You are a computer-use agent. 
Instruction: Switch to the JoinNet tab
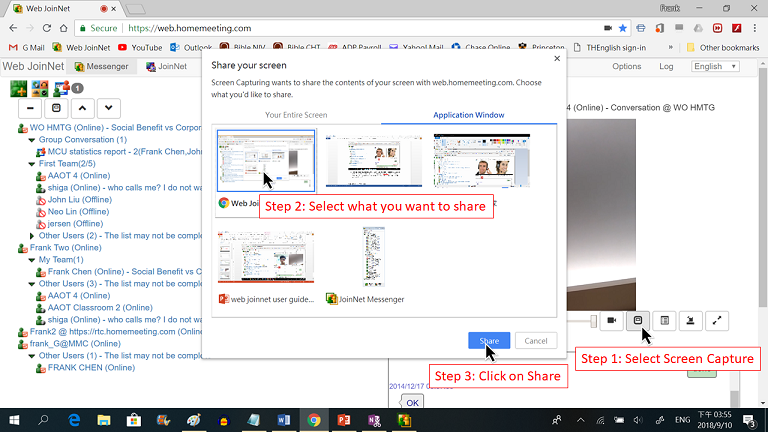pos(165,67)
